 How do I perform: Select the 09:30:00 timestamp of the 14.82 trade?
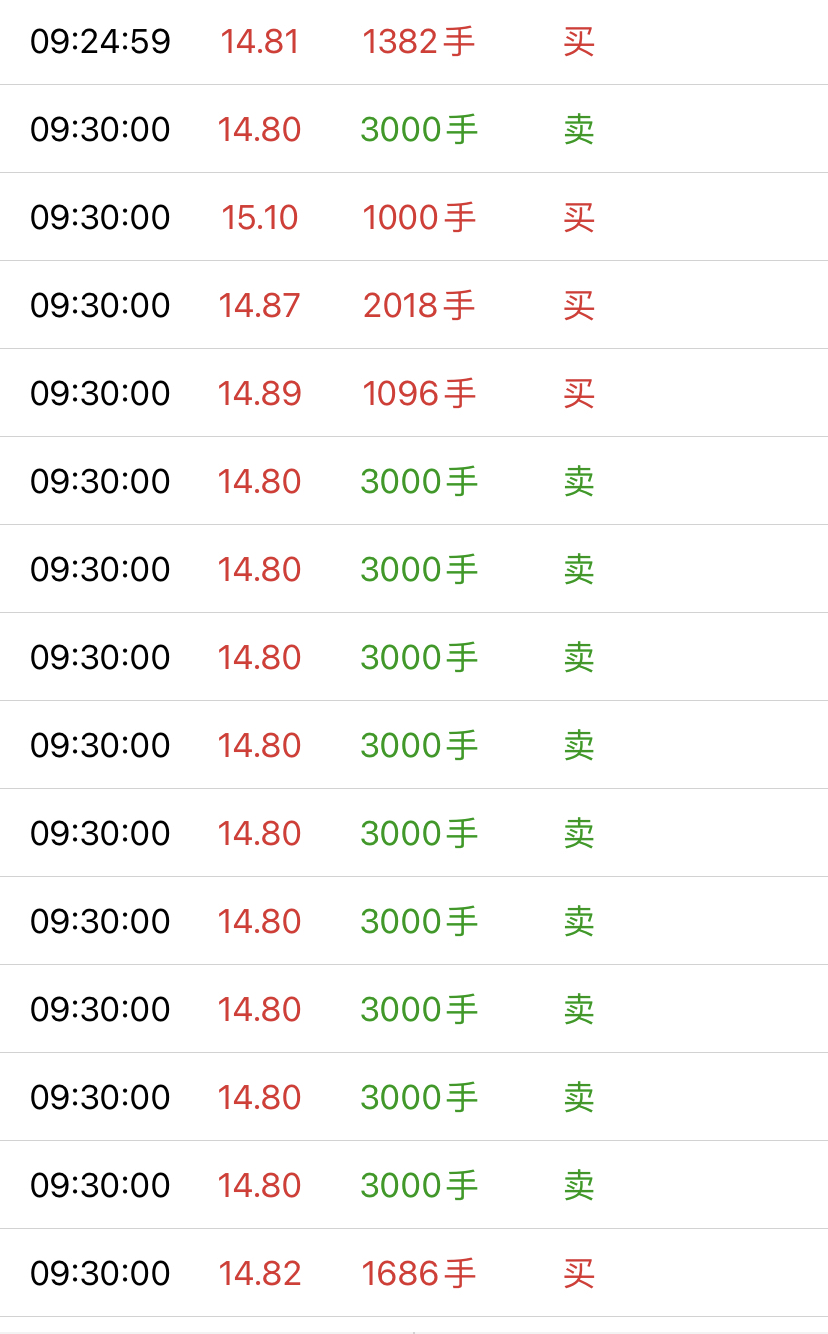[x=100, y=1274]
